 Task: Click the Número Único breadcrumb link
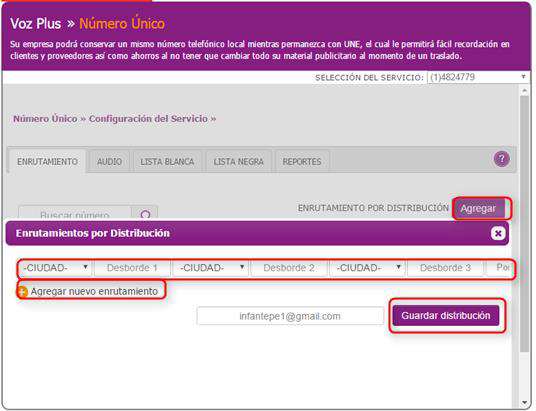(x=45, y=119)
